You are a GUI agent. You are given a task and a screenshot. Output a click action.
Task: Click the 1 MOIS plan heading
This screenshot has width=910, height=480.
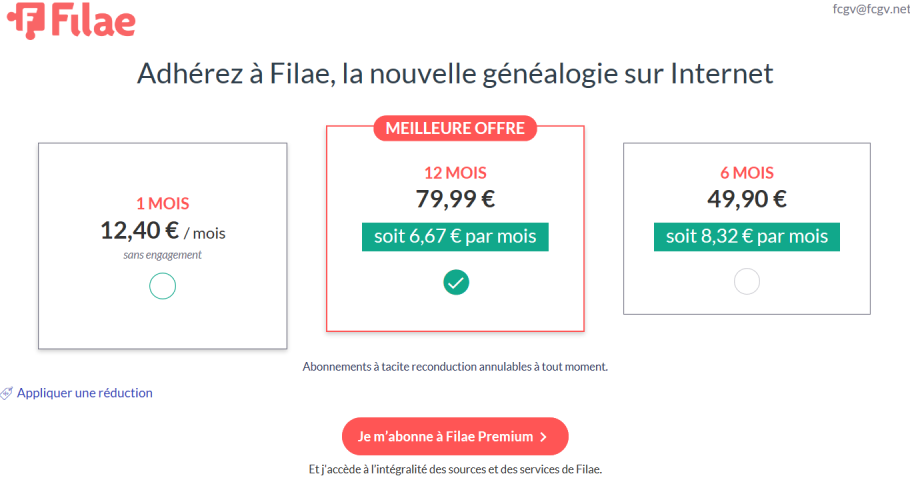[x=162, y=203]
